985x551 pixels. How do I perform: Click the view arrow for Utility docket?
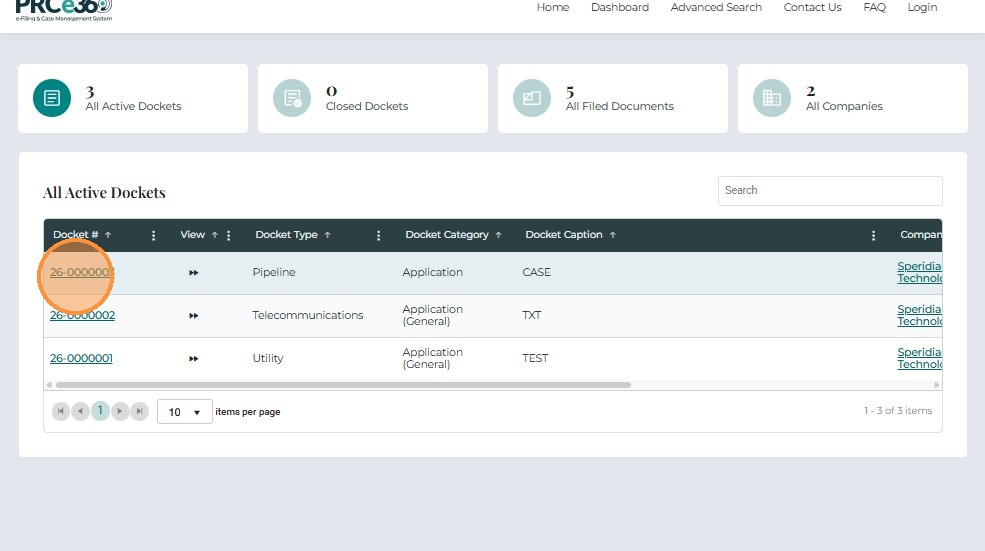tap(193, 359)
